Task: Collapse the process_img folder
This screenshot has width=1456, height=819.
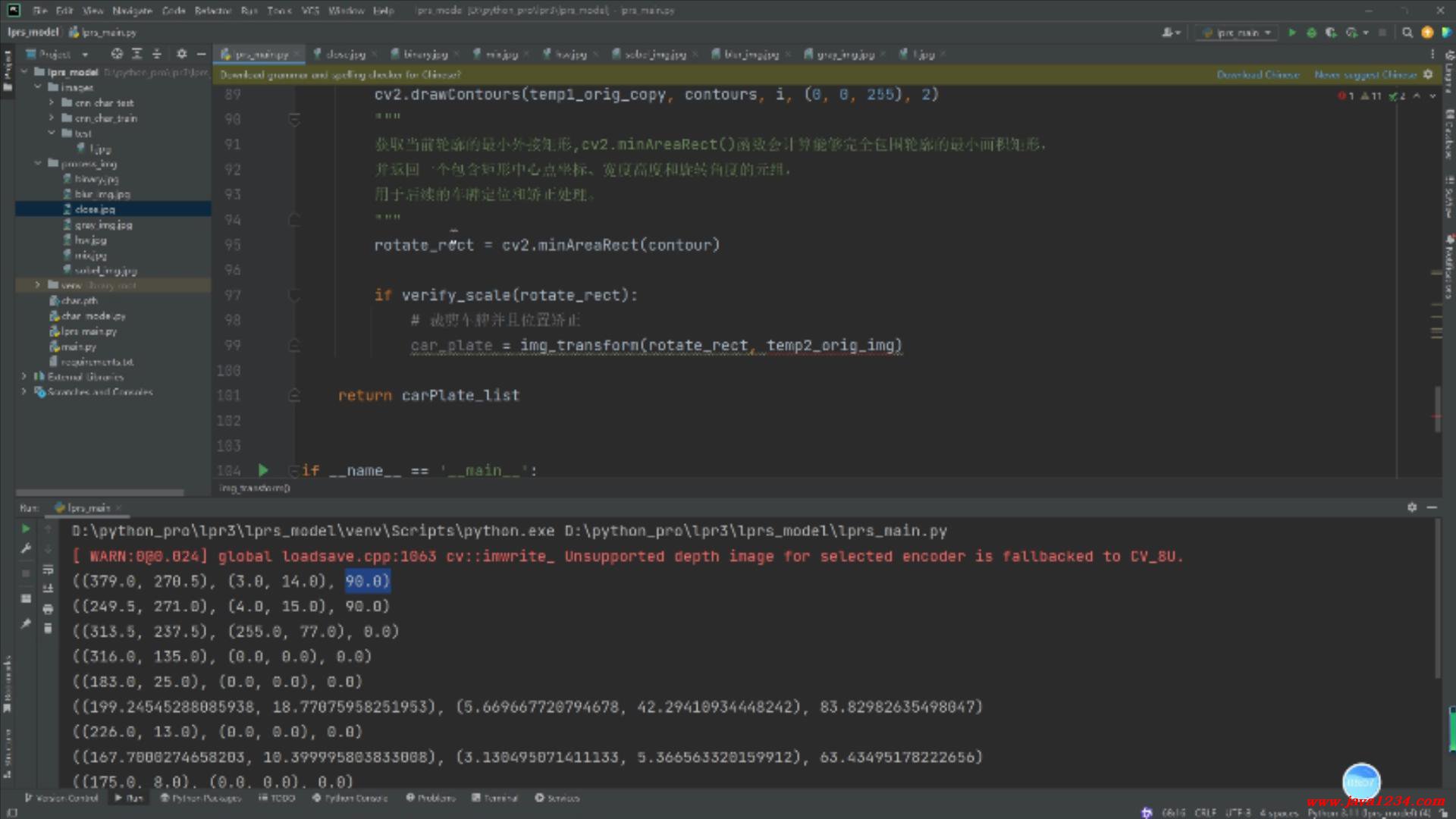Action: pyautogui.click(x=38, y=163)
